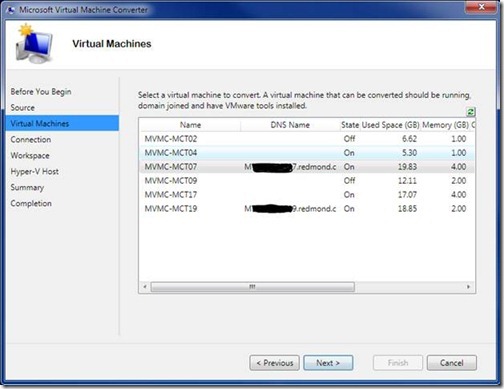Click the 5.30 used space cell
Screen dimensions: 504x389
(409, 153)
